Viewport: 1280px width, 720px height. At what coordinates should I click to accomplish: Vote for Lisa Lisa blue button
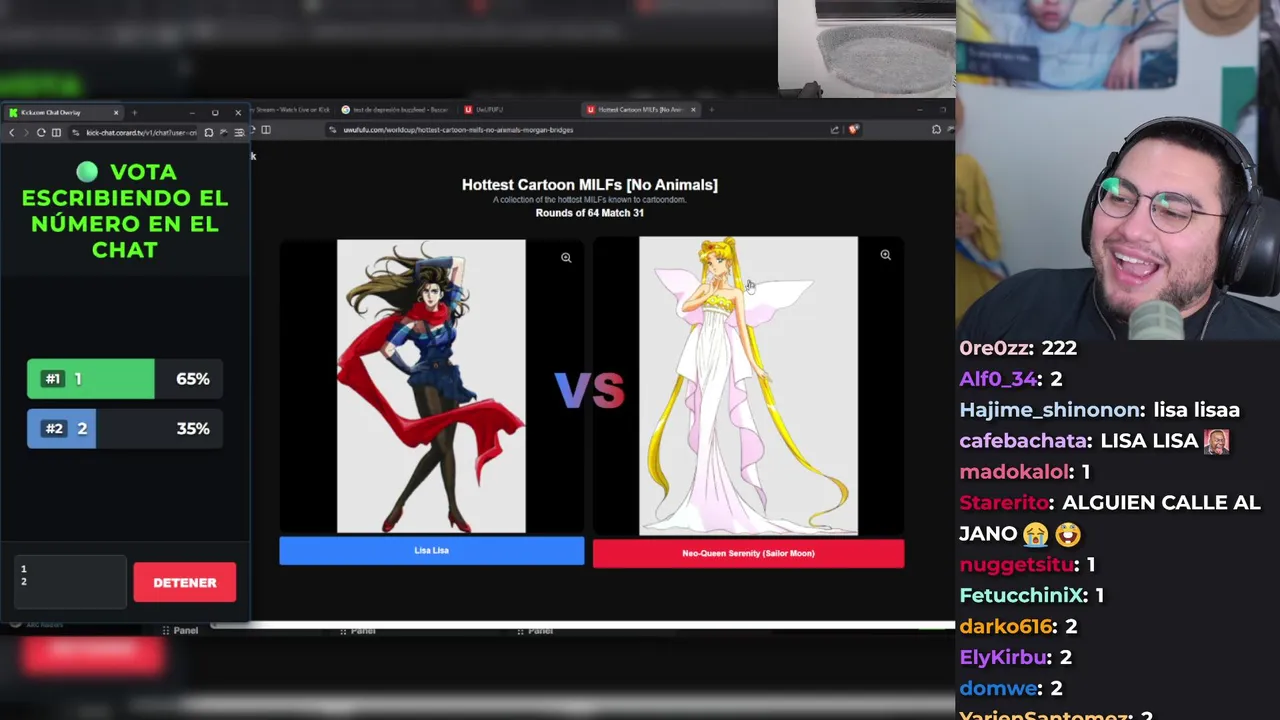coord(431,550)
